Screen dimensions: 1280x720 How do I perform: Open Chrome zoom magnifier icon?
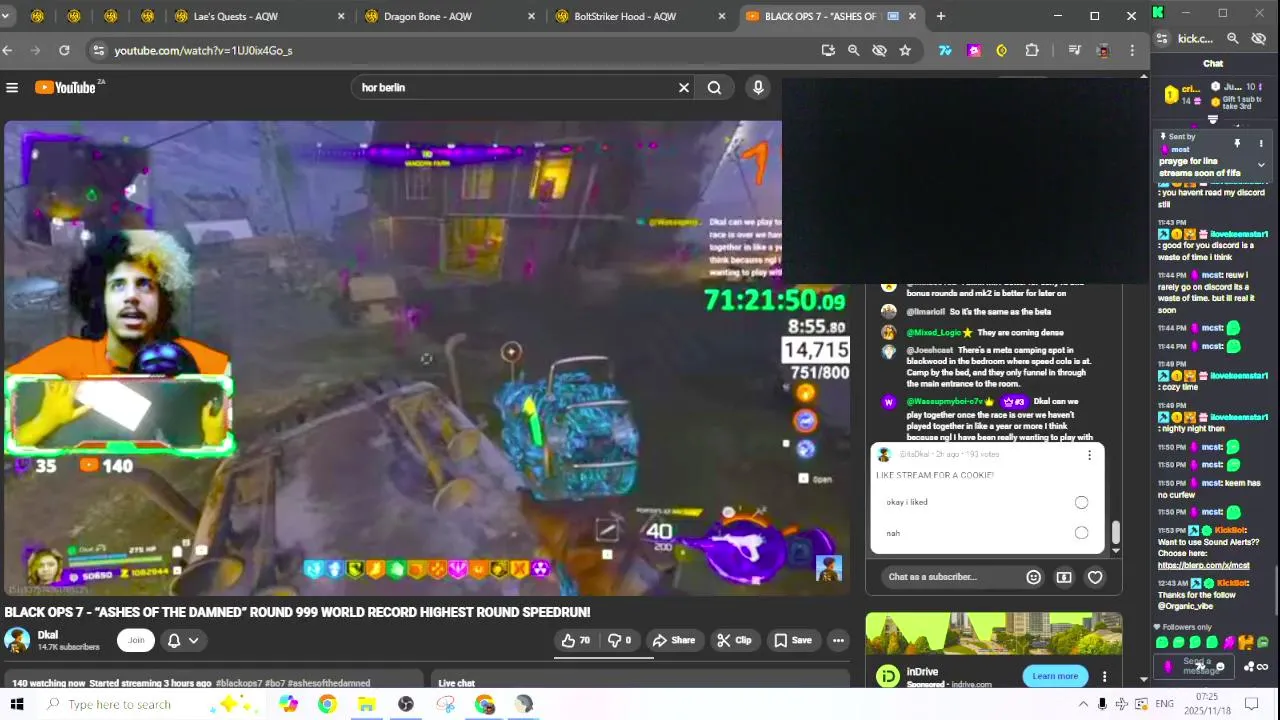tap(853, 50)
